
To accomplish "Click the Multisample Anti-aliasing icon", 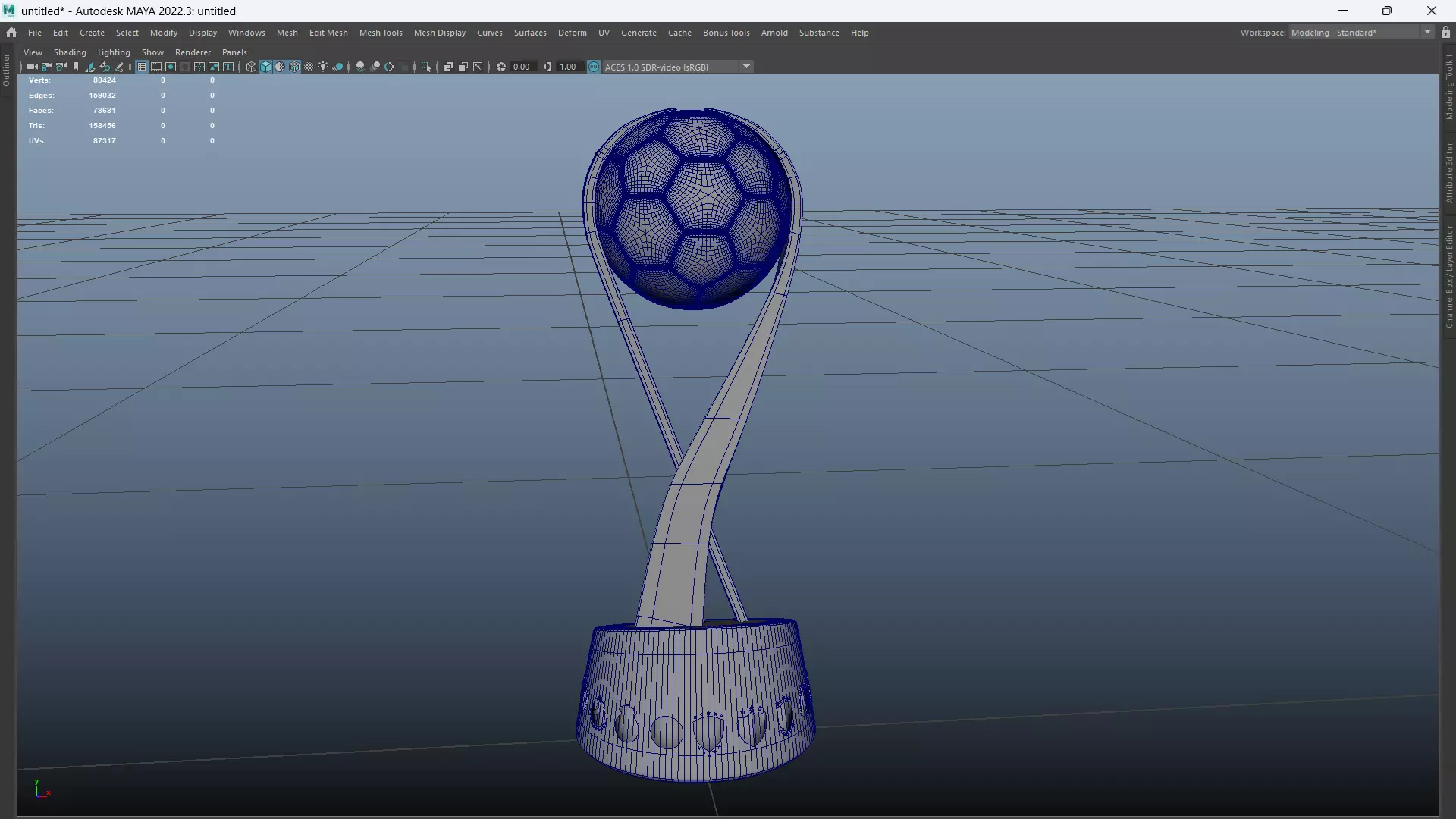I will click(389, 67).
